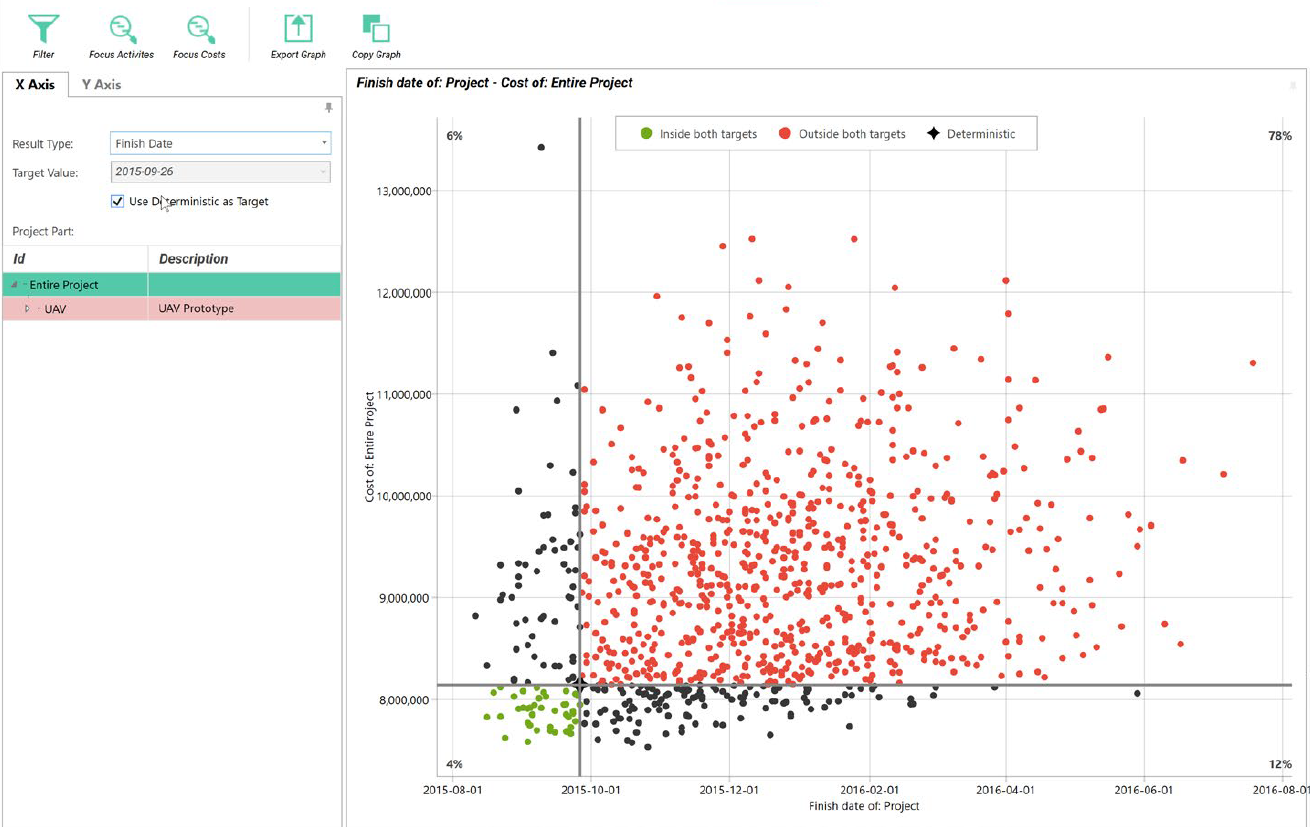Click the Filter funnel icon

click(x=43, y=30)
